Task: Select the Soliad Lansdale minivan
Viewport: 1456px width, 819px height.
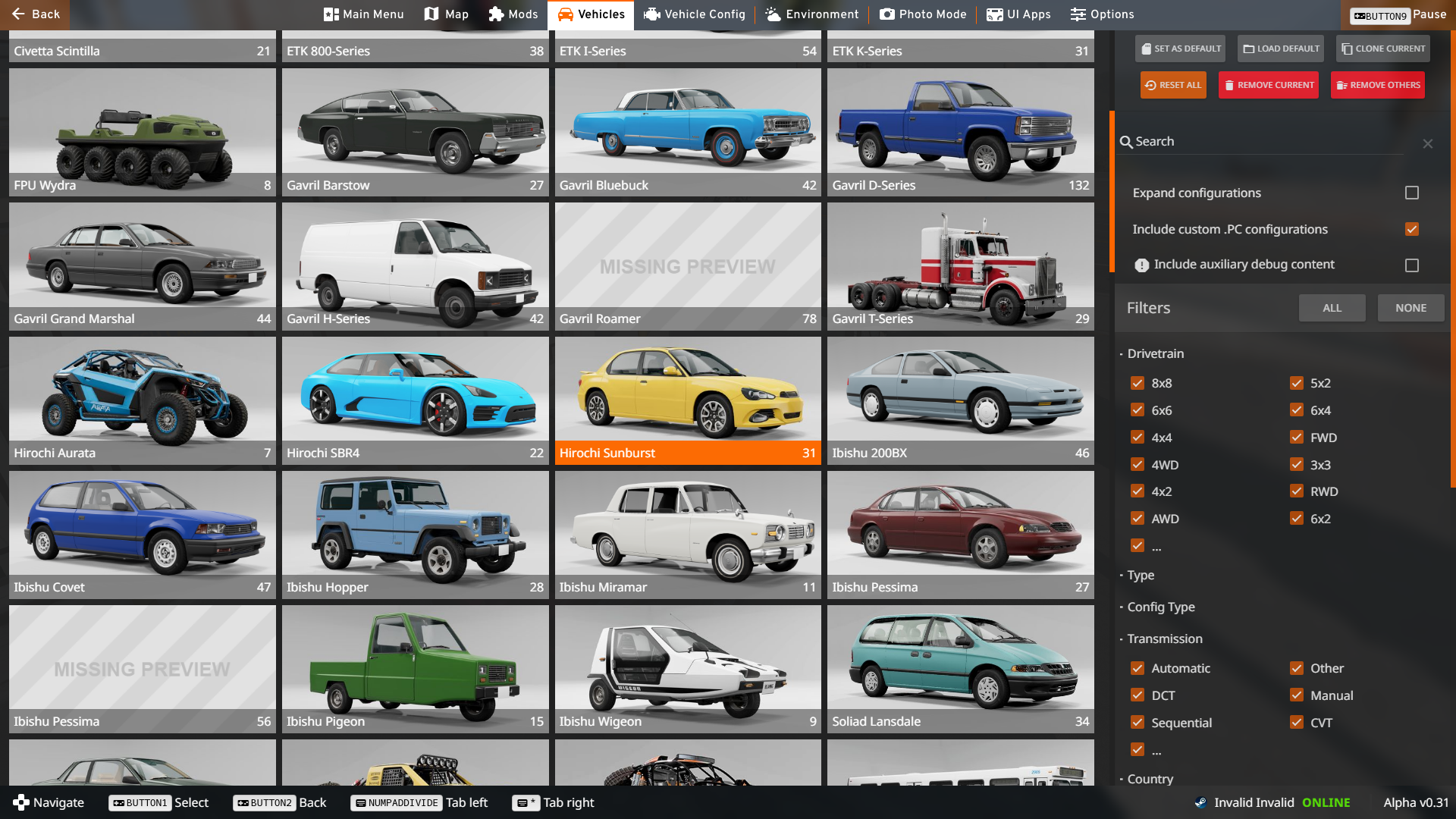Action: coord(961,669)
